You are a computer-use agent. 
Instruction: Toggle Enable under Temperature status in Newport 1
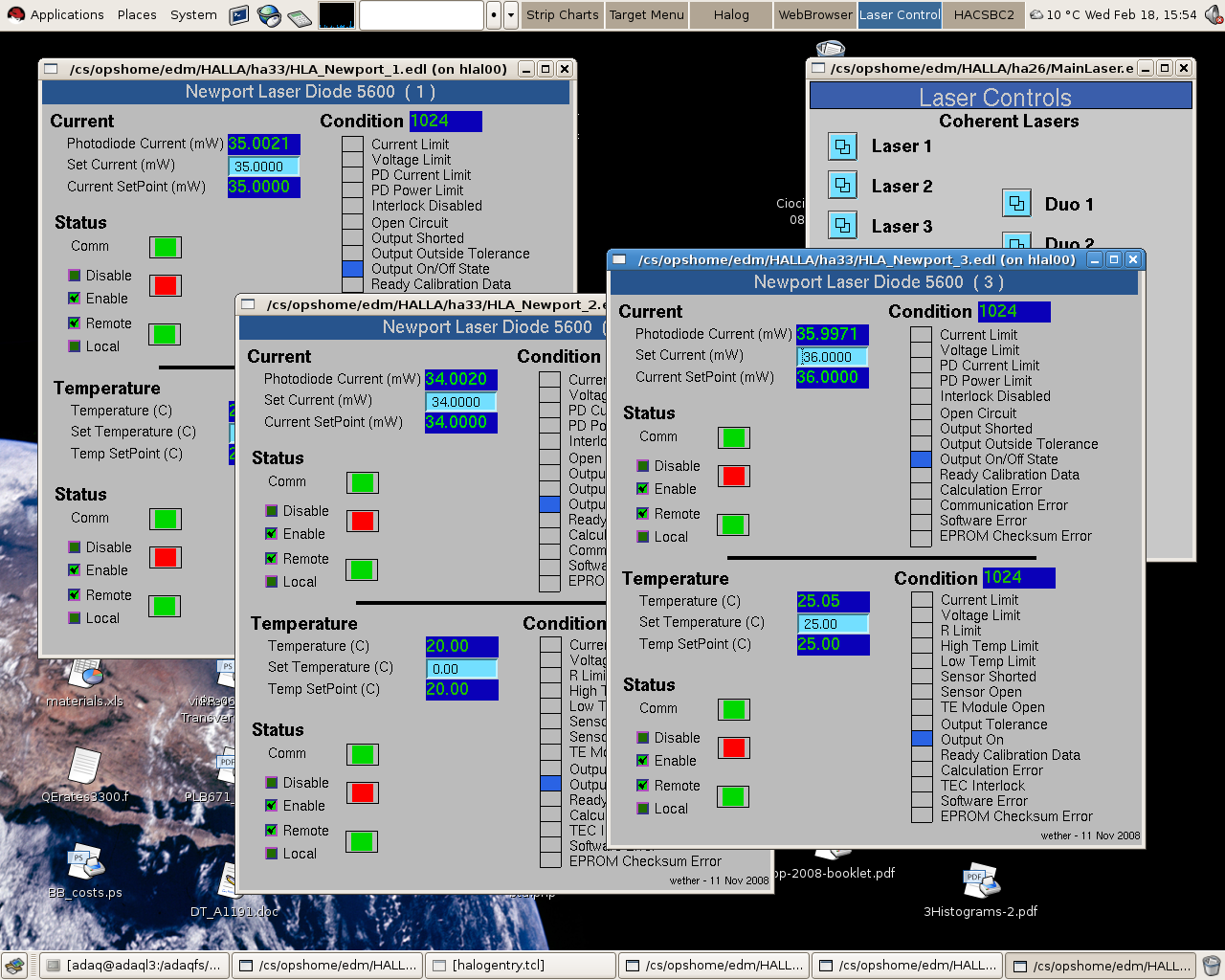(x=75, y=570)
